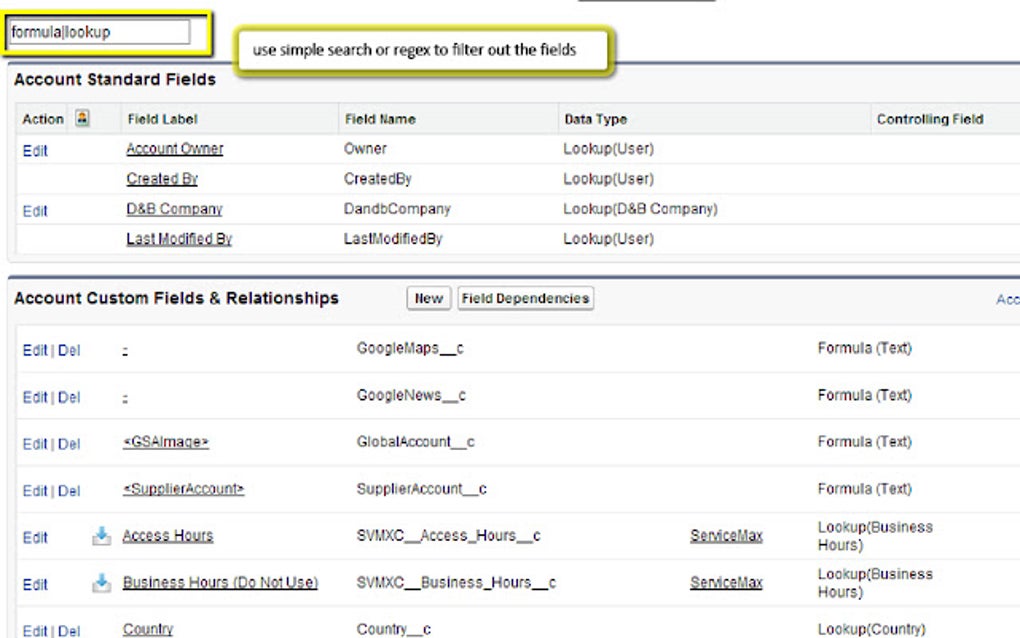Open the <SupplierAccount> field label
Viewport: 1020px width, 638px height.
tap(183, 489)
